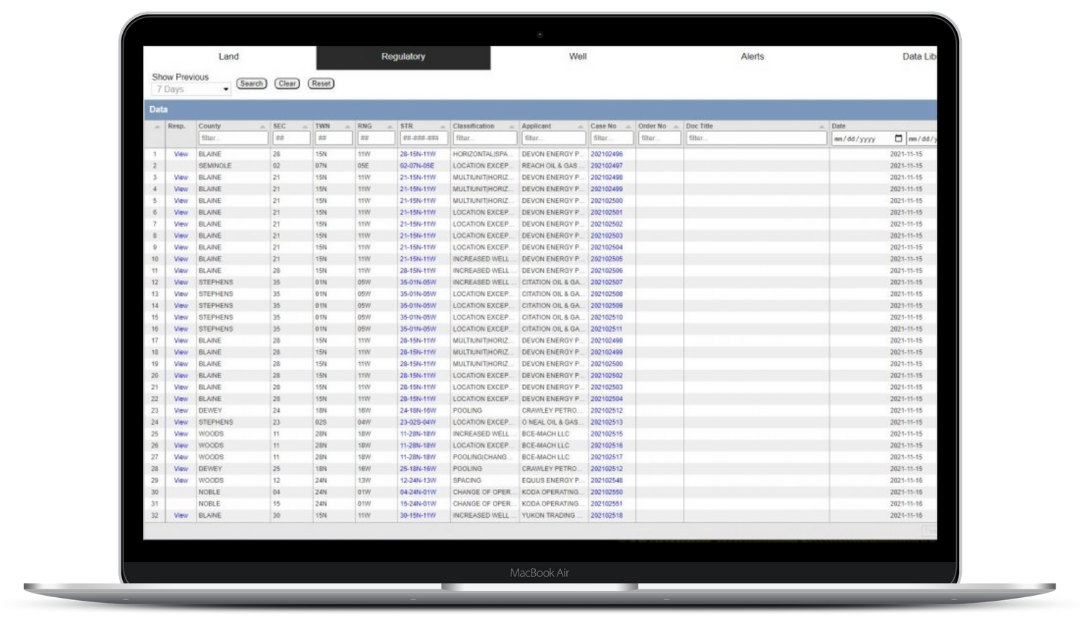Hit the Reset button
The width and height of the screenshot is (1080, 633).
[322, 84]
